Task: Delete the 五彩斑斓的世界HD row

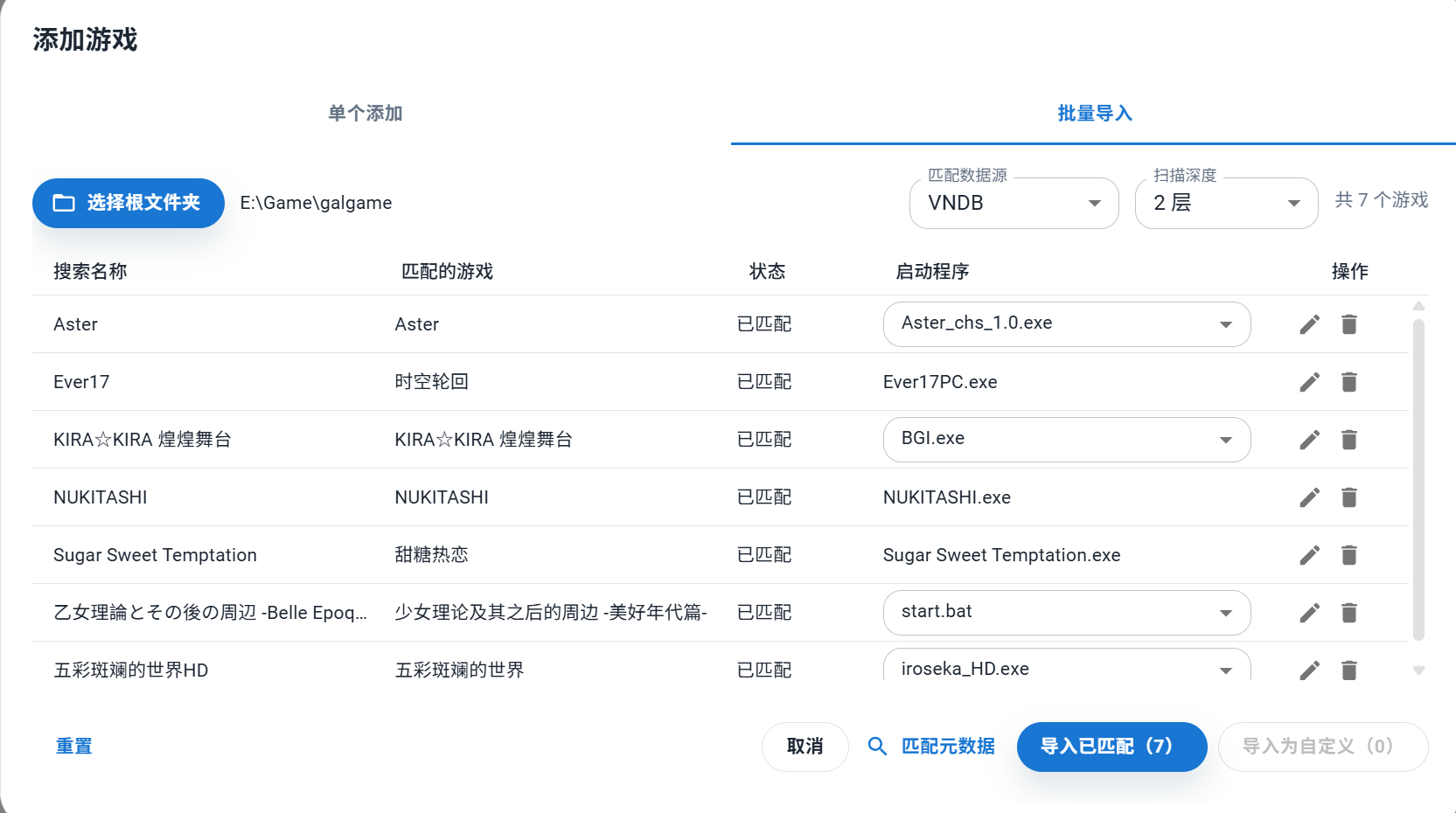Action: (x=1349, y=671)
